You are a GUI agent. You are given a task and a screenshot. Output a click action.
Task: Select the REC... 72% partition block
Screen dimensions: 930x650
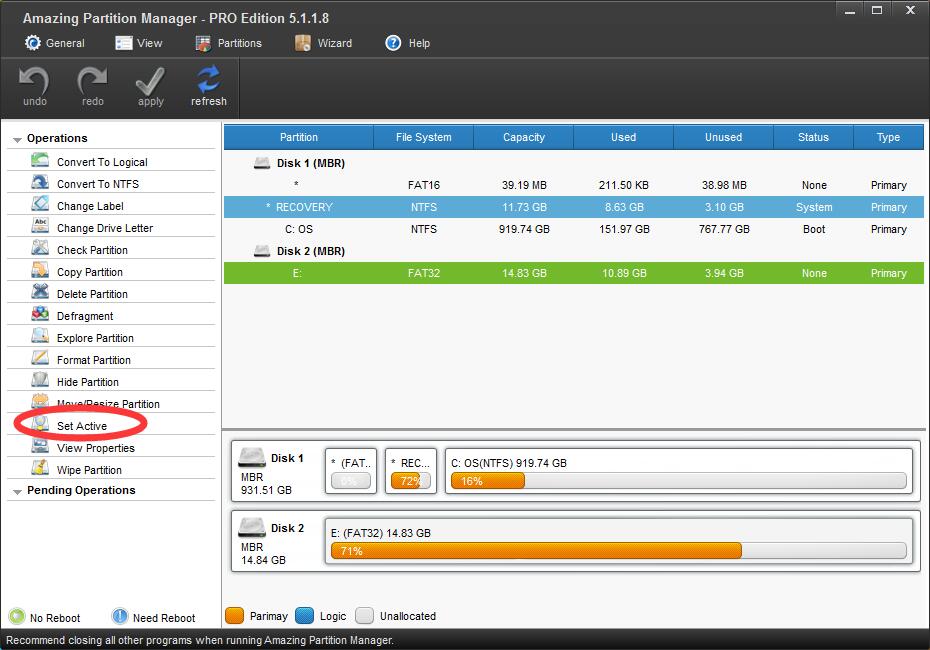[410, 471]
